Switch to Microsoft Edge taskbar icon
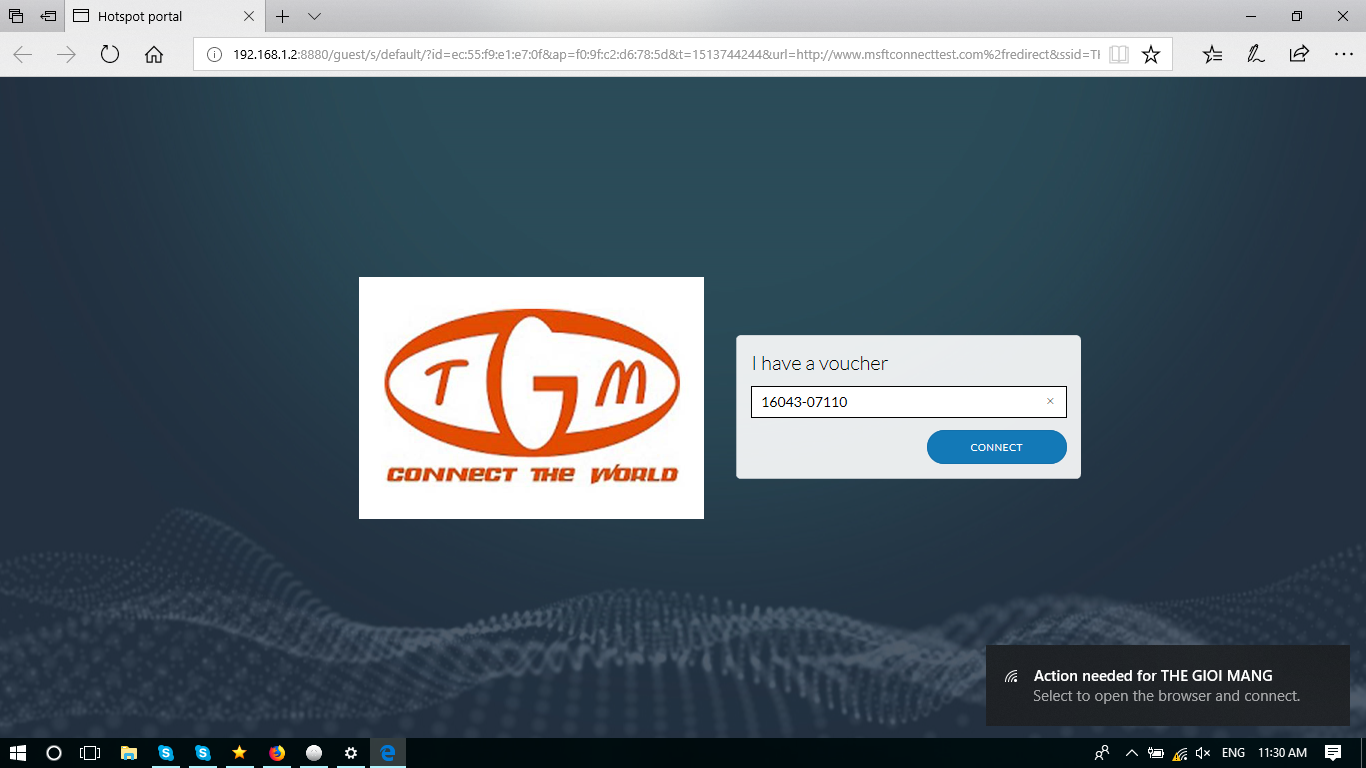 (x=388, y=753)
